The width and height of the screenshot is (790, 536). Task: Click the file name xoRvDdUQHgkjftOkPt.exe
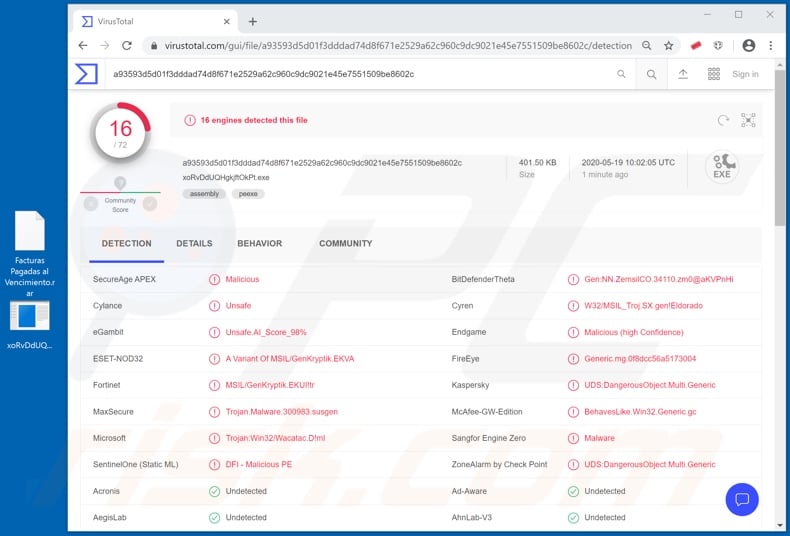tap(226, 177)
